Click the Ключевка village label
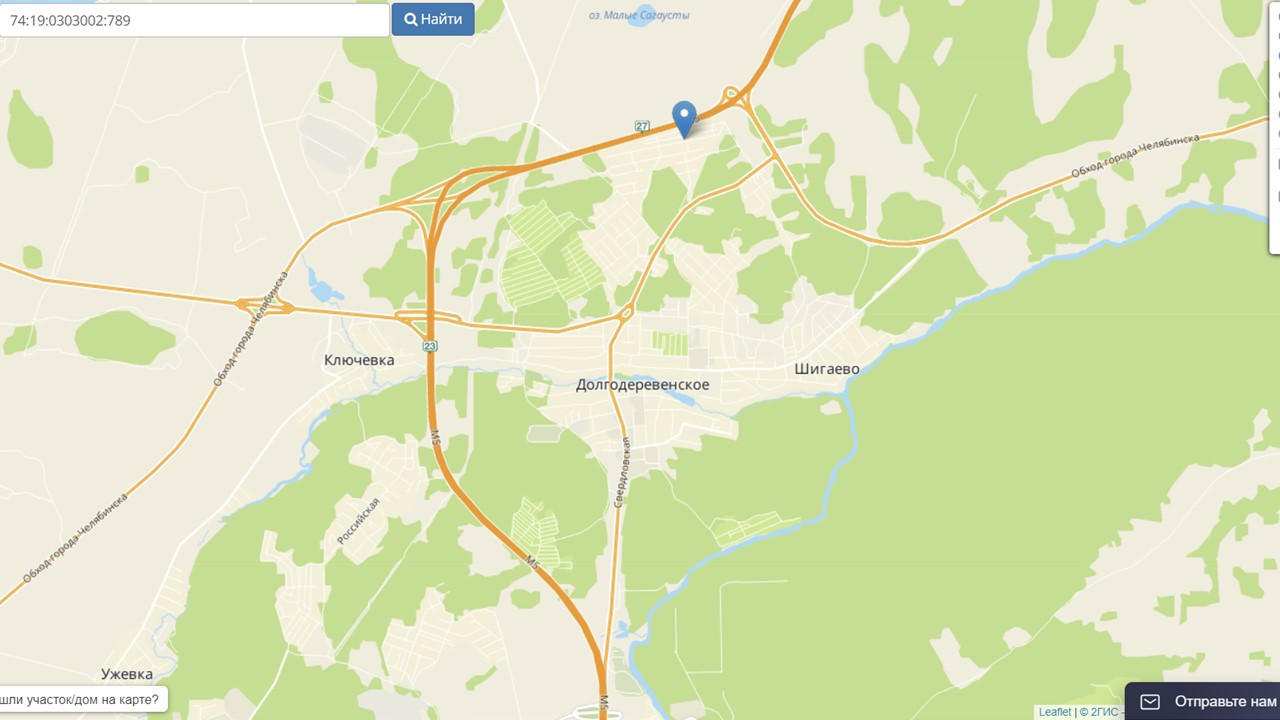The height and width of the screenshot is (720, 1280). point(359,360)
